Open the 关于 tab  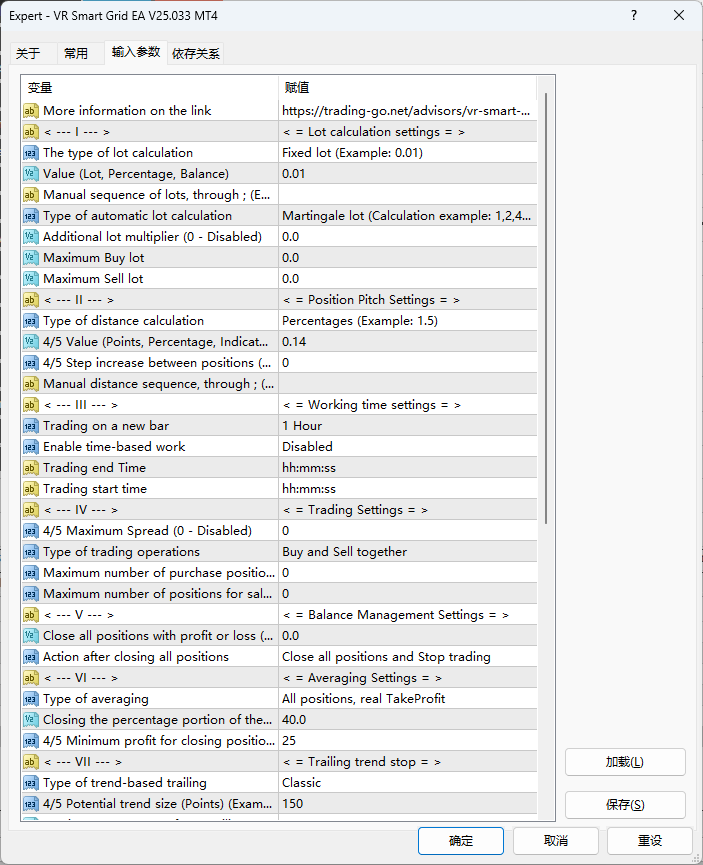(29, 54)
